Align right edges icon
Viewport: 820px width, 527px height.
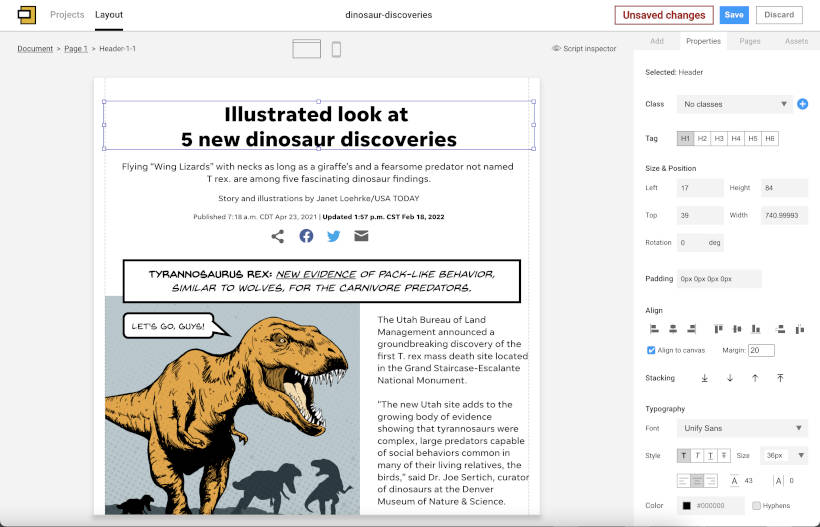tap(691, 329)
